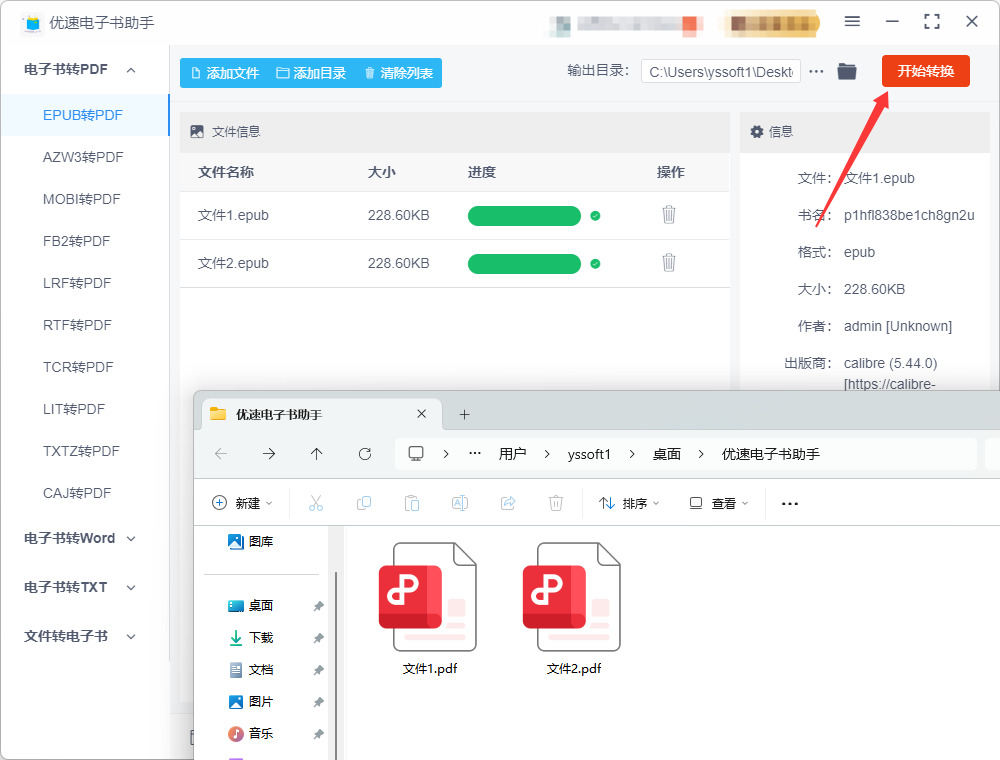
Task: Click the three-dots browse output path button
Action: click(816, 71)
